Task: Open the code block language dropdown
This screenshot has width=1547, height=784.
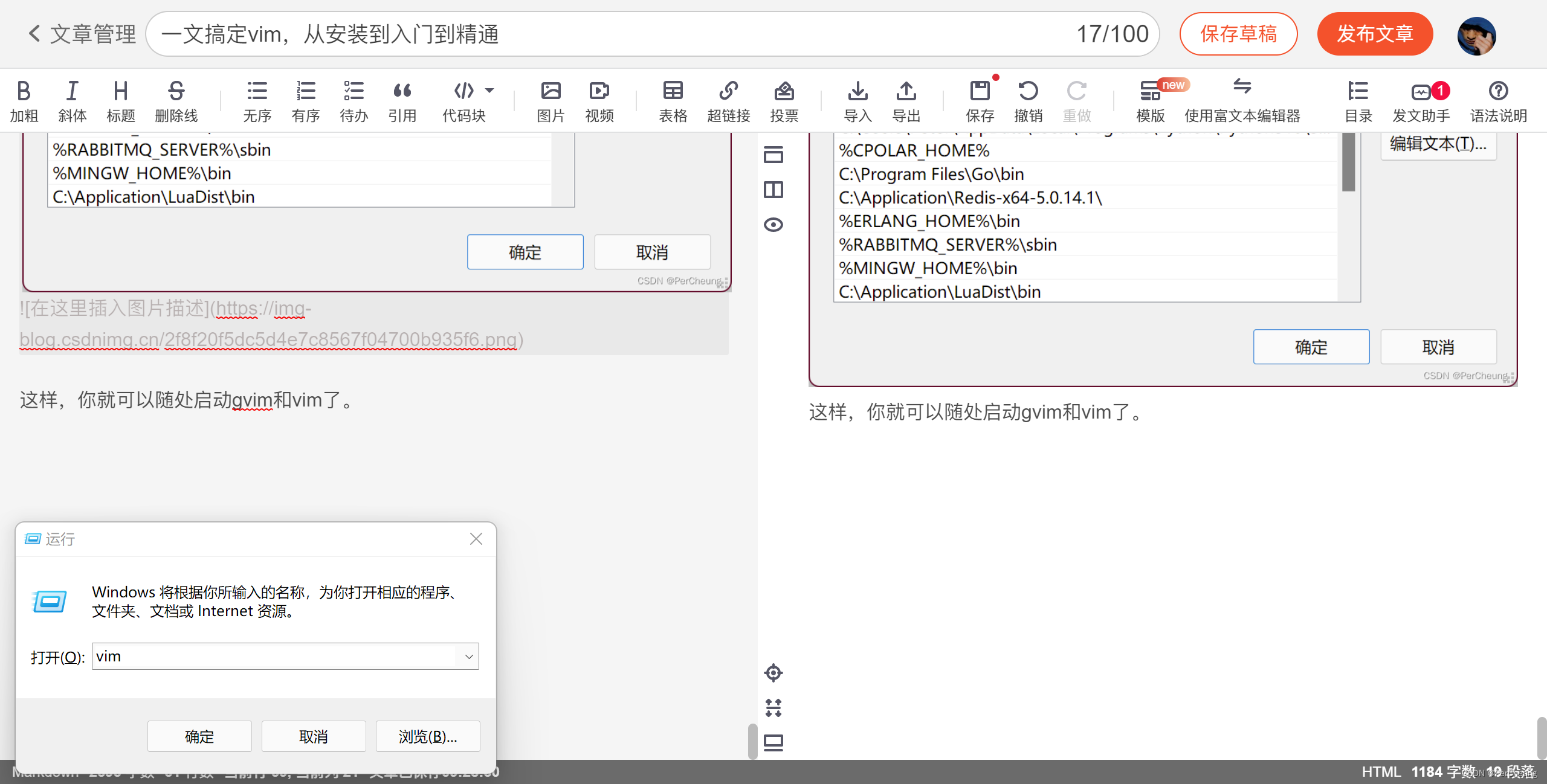Action: pos(491,91)
